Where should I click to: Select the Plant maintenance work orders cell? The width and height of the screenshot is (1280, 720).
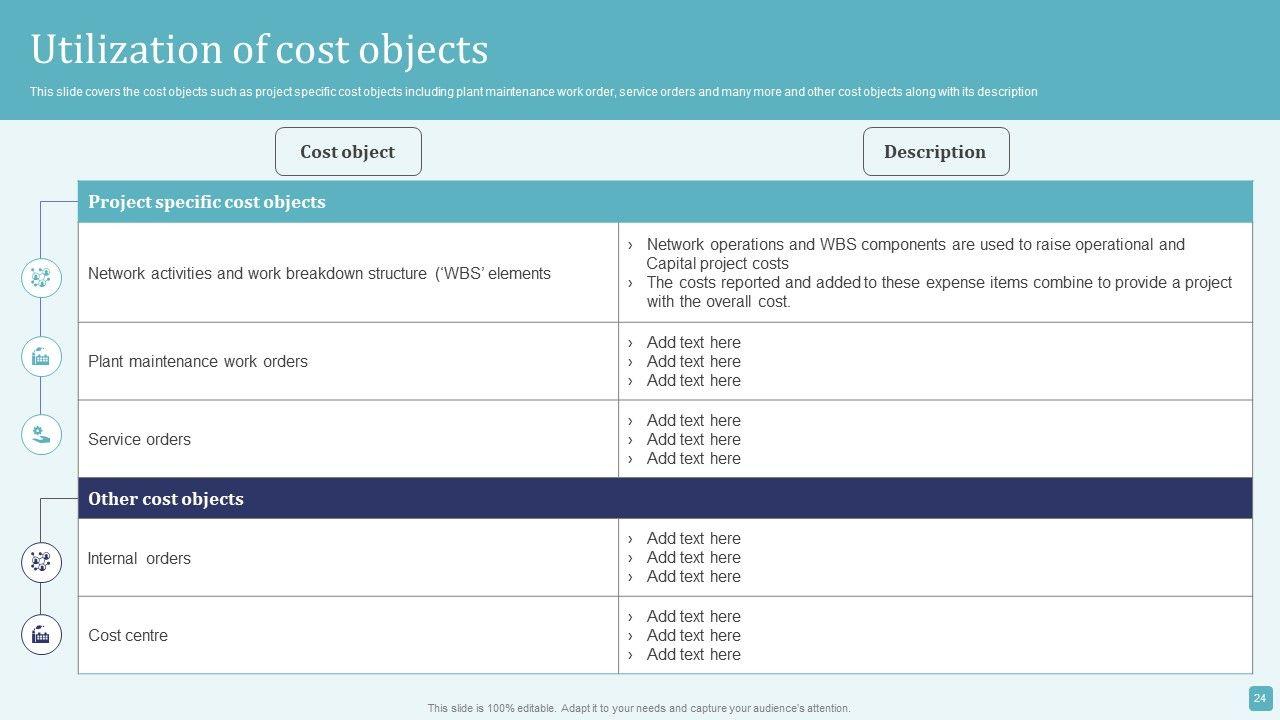pyautogui.click(x=198, y=361)
